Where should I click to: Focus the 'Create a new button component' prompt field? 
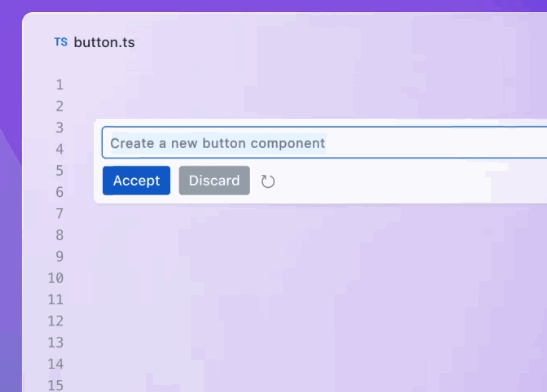(x=324, y=143)
